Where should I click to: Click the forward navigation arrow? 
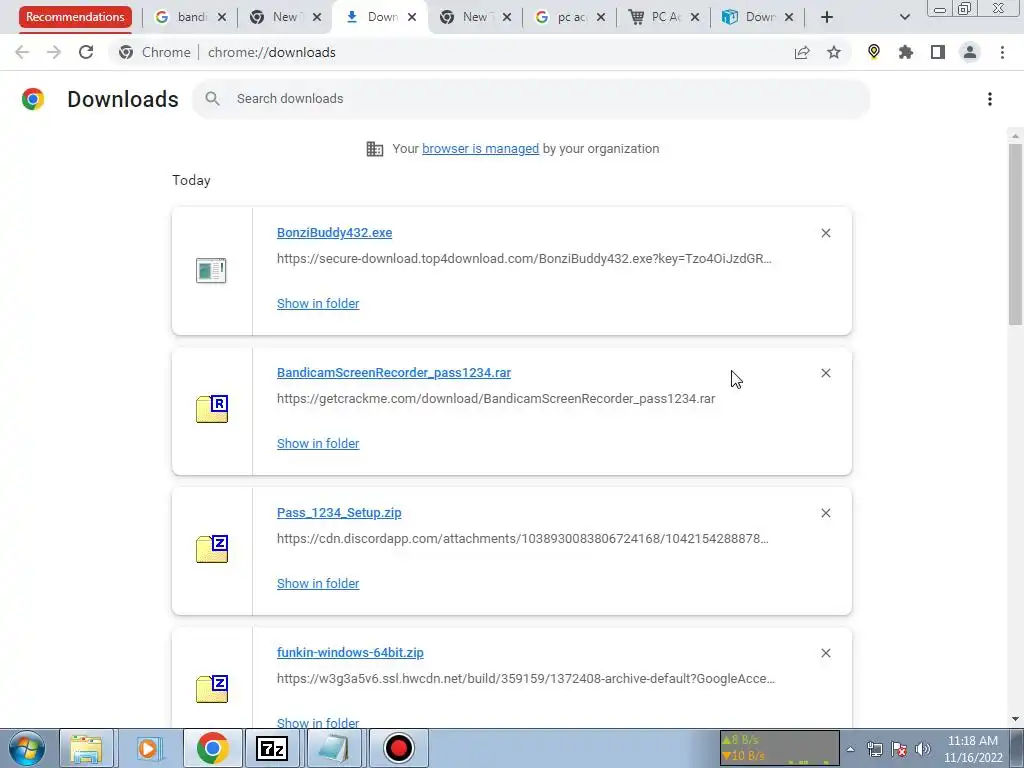(54, 52)
